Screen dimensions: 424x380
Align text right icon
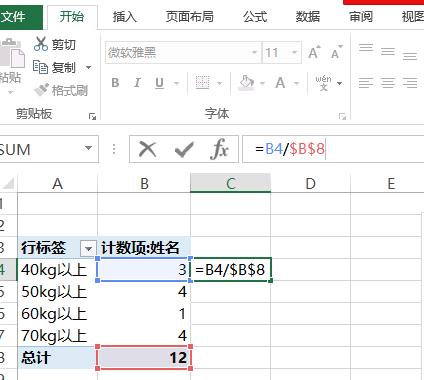click(410, 83)
